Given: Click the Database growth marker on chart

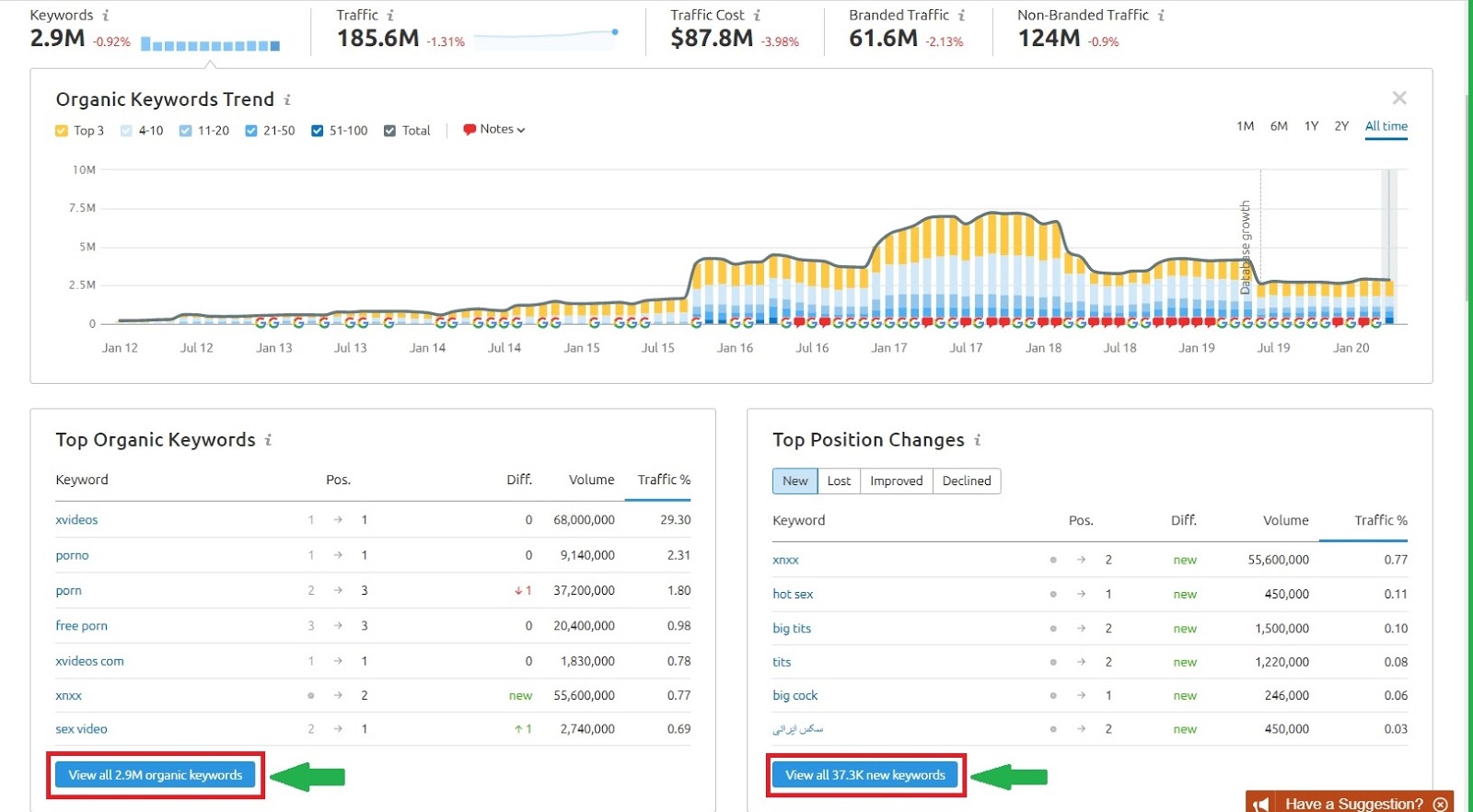Looking at the screenshot, I should (1246, 247).
